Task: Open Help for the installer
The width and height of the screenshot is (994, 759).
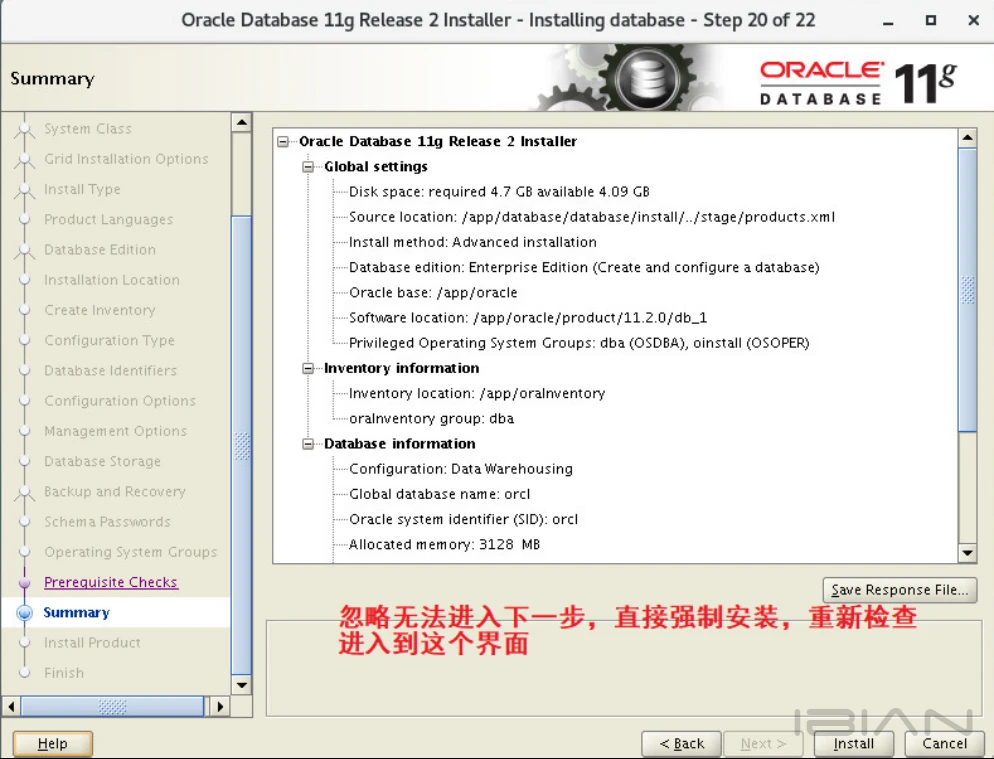Action: (53, 743)
